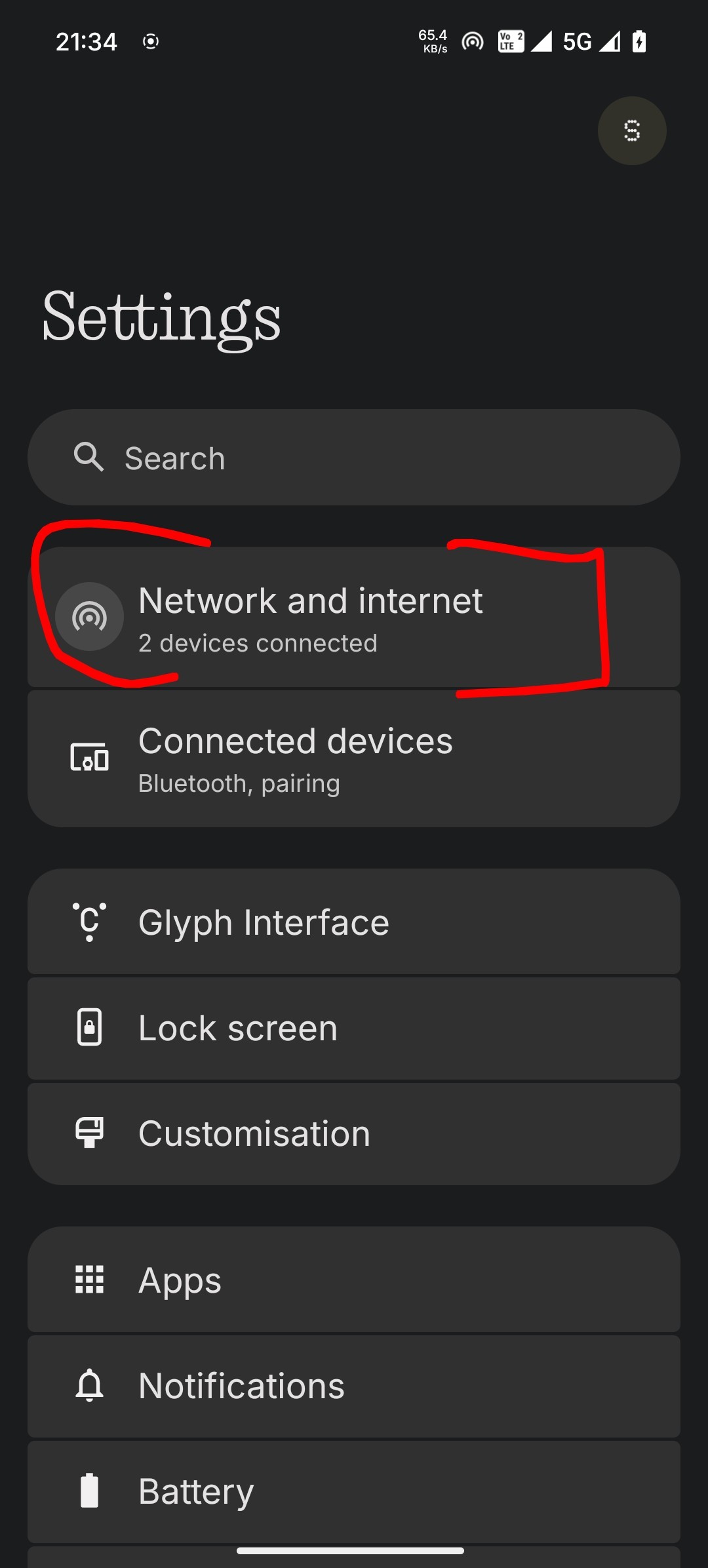Tap the Apps grid icon
Viewport: 708px width, 1568px height.
point(89,1280)
